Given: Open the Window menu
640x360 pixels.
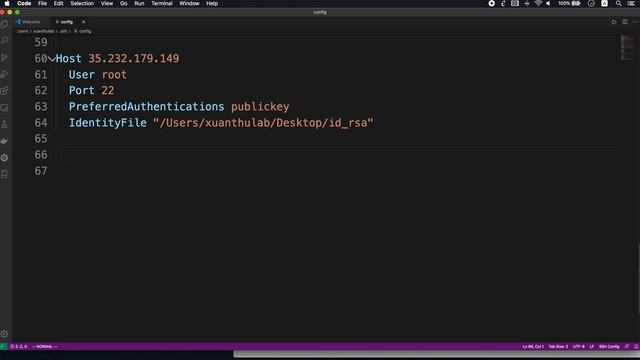Looking at the screenshot, I should [189, 3].
